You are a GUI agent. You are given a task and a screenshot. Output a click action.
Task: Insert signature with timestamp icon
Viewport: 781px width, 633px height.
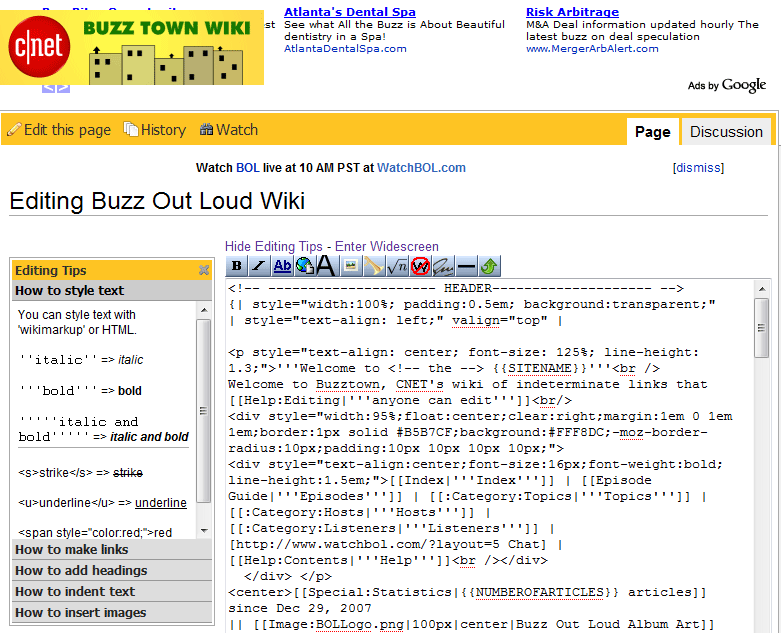tap(443, 266)
